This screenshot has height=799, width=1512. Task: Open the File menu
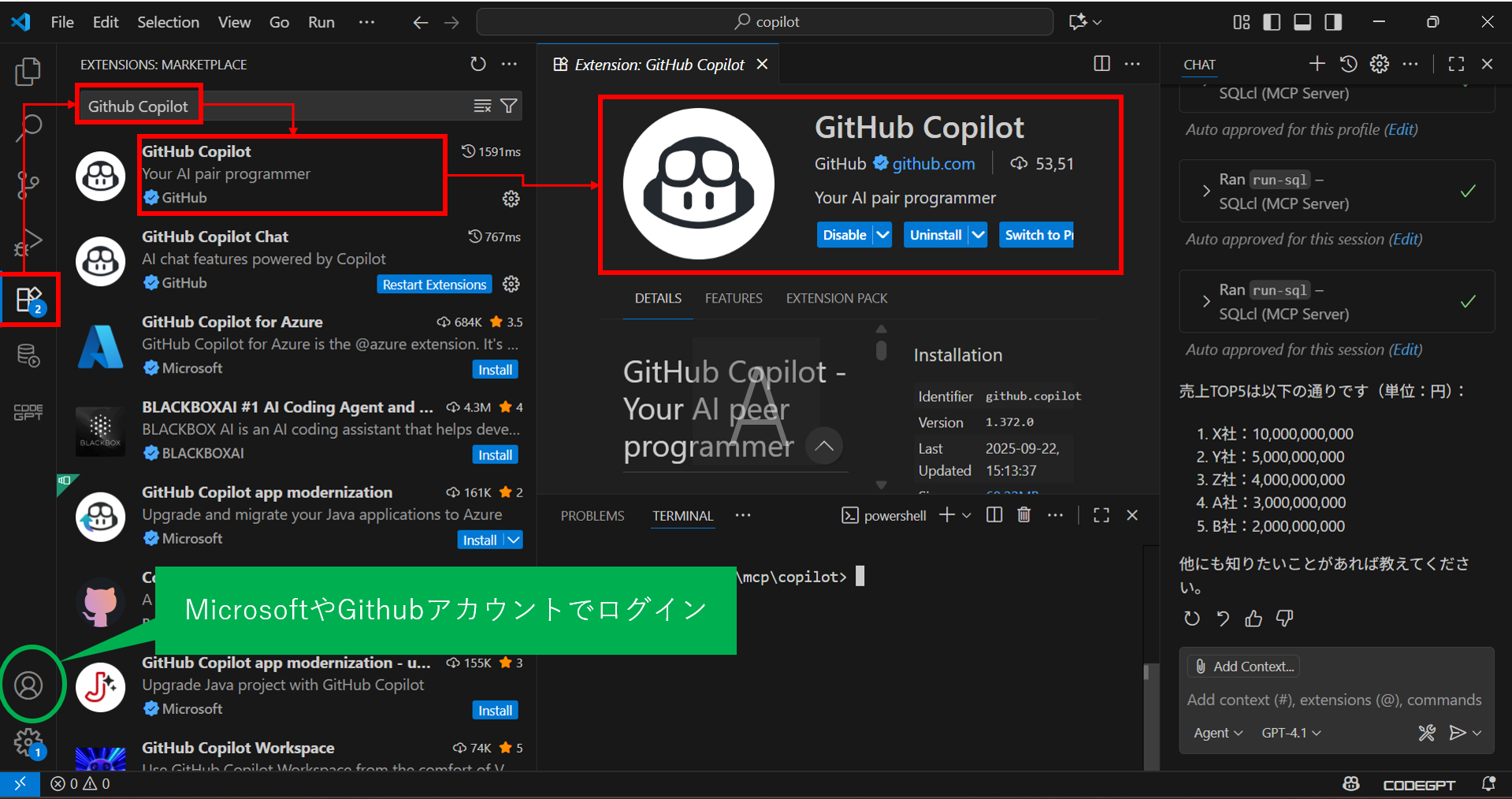pos(62,22)
